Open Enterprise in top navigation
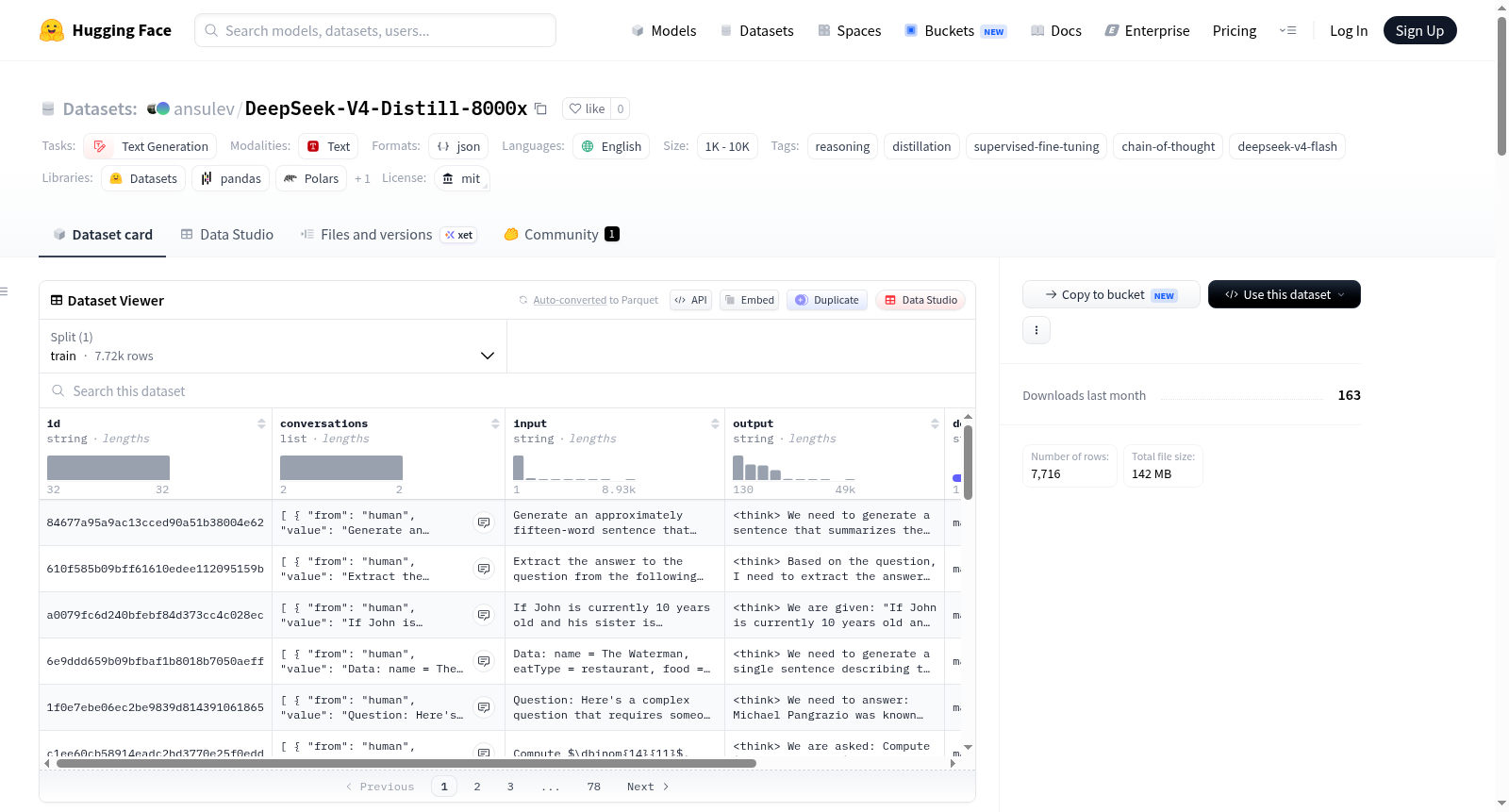The image size is (1509, 812). point(1147,30)
